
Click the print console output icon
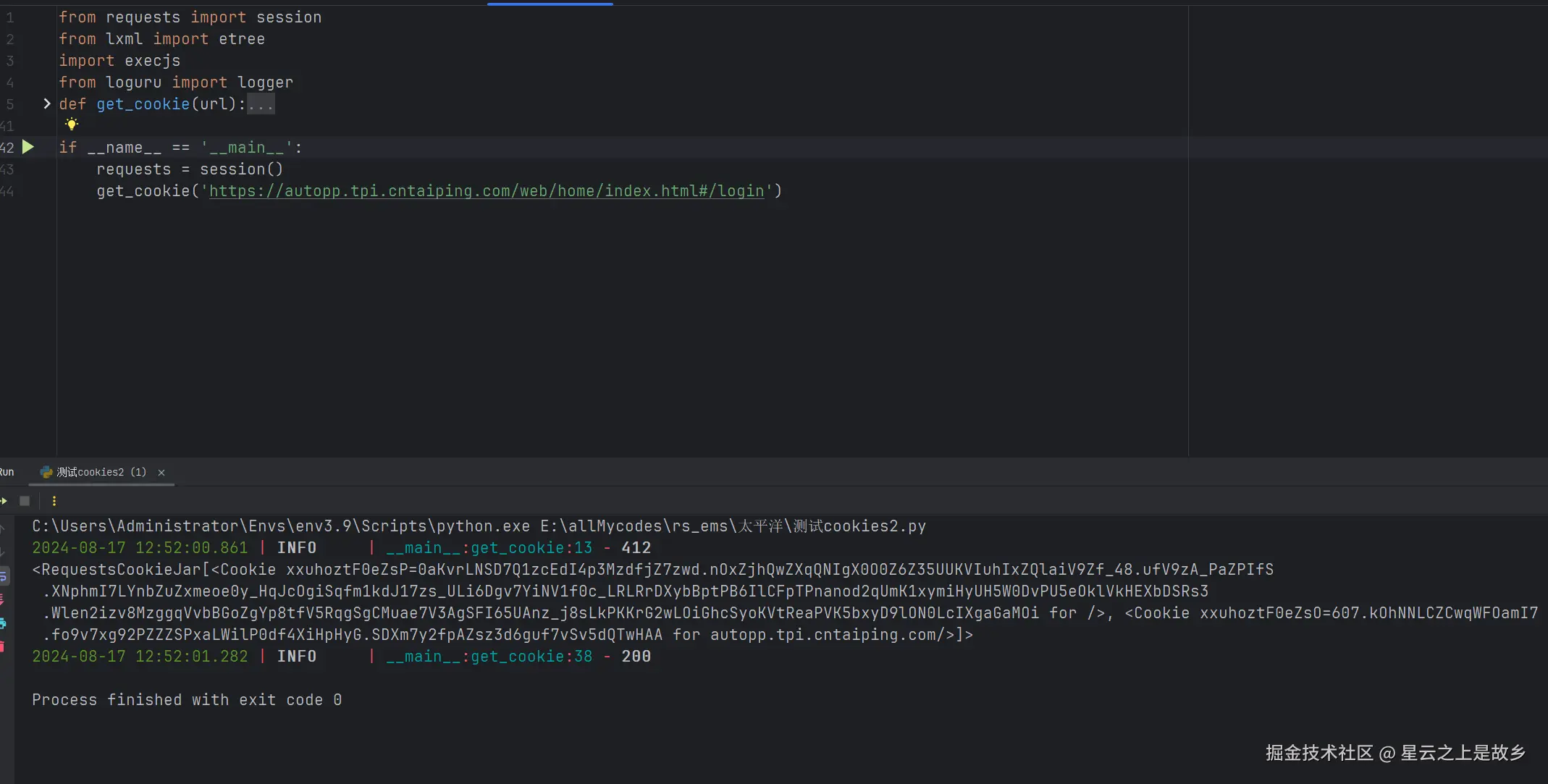click(x=3, y=623)
